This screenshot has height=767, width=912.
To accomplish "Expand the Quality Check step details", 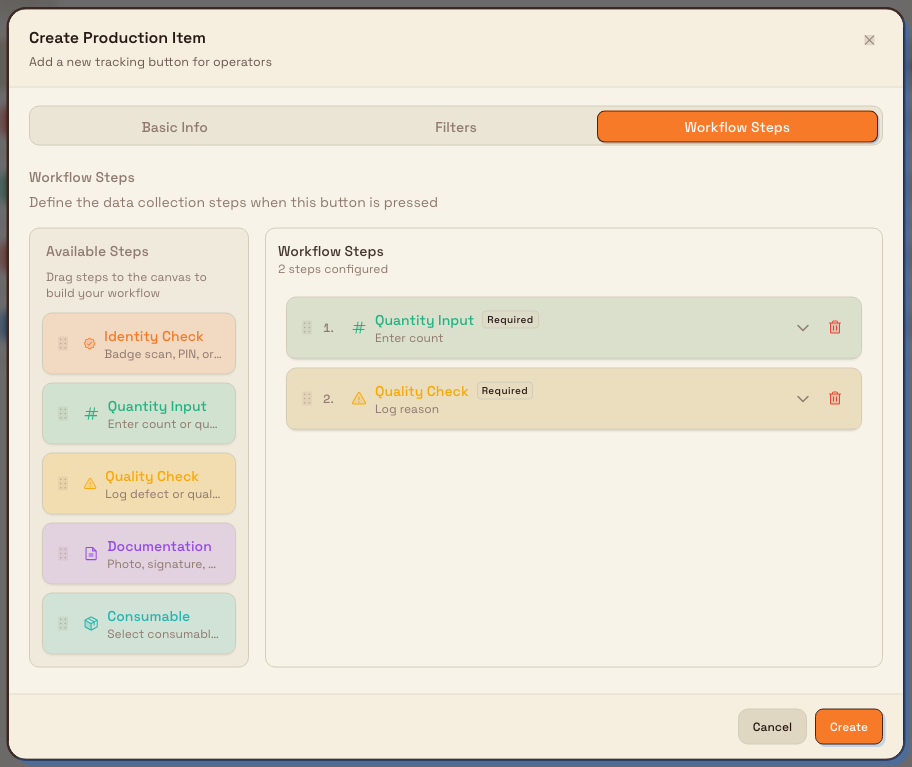I will click(x=803, y=398).
